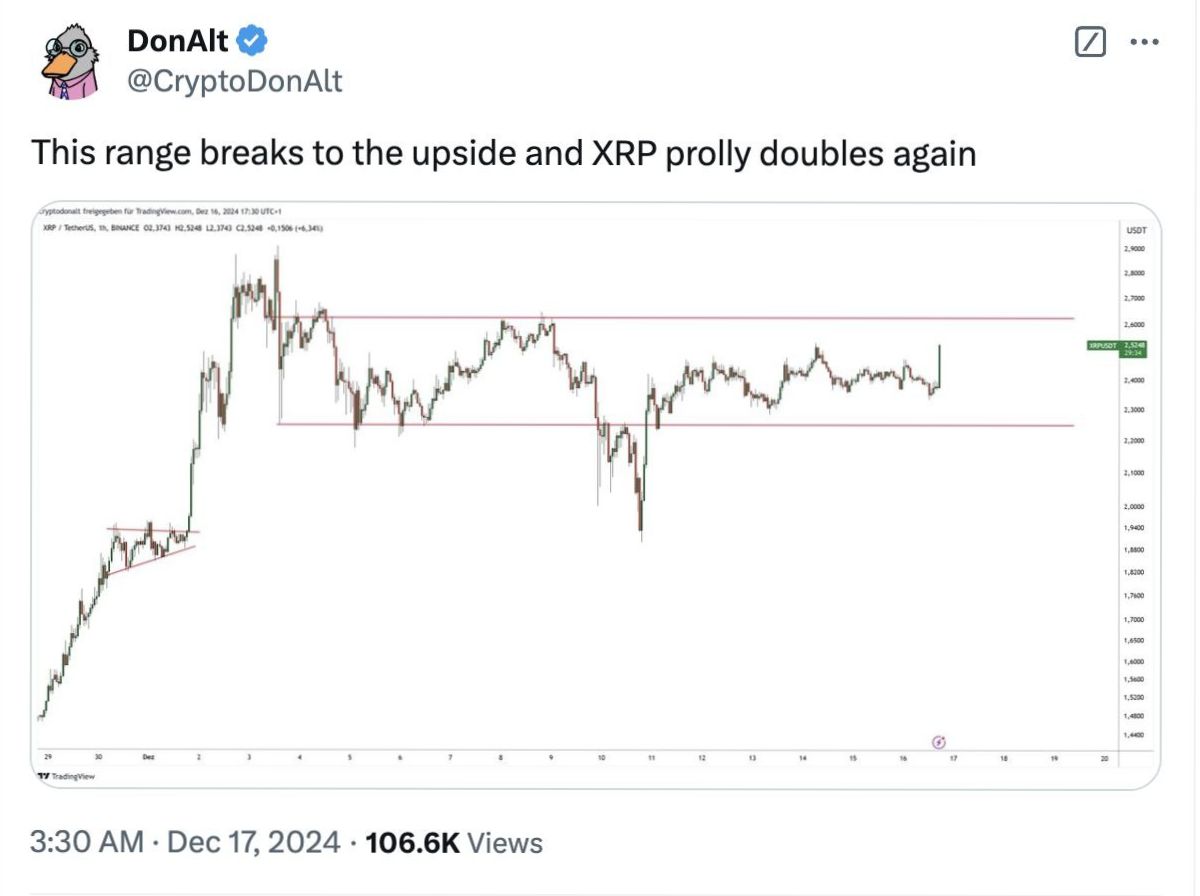This screenshot has width=1200, height=896.
Task: Click the tweet timestamp 3:30 AM
Action: coord(89,842)
